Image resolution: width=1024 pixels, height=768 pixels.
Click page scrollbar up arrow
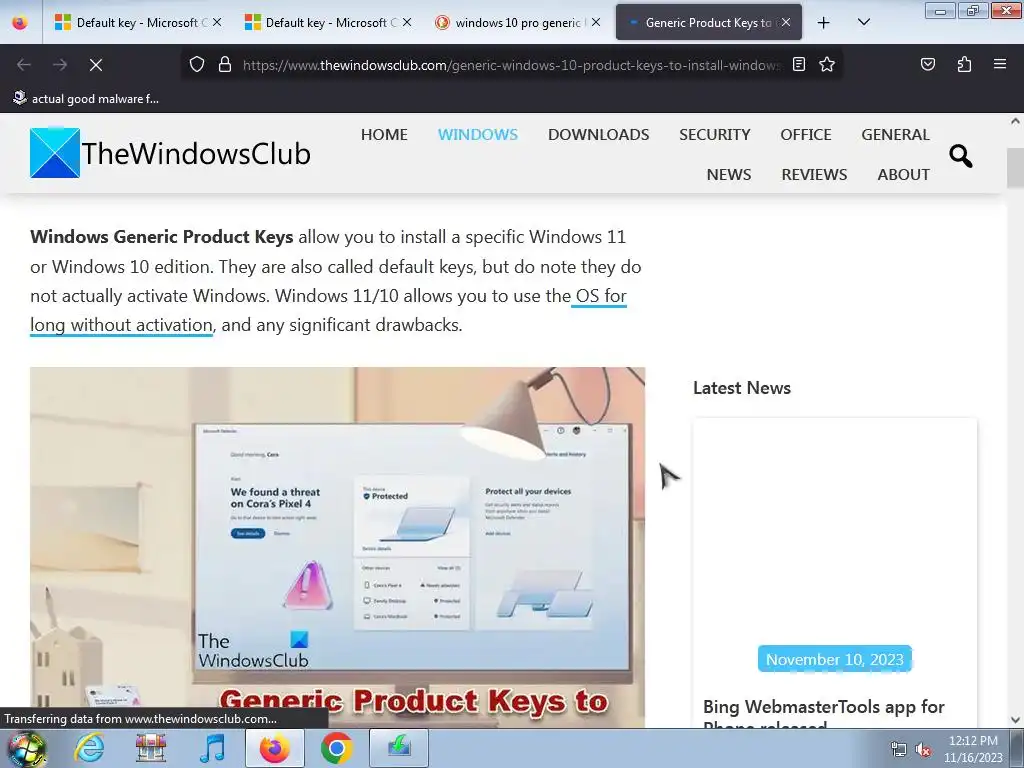[x=1015, y=121]
